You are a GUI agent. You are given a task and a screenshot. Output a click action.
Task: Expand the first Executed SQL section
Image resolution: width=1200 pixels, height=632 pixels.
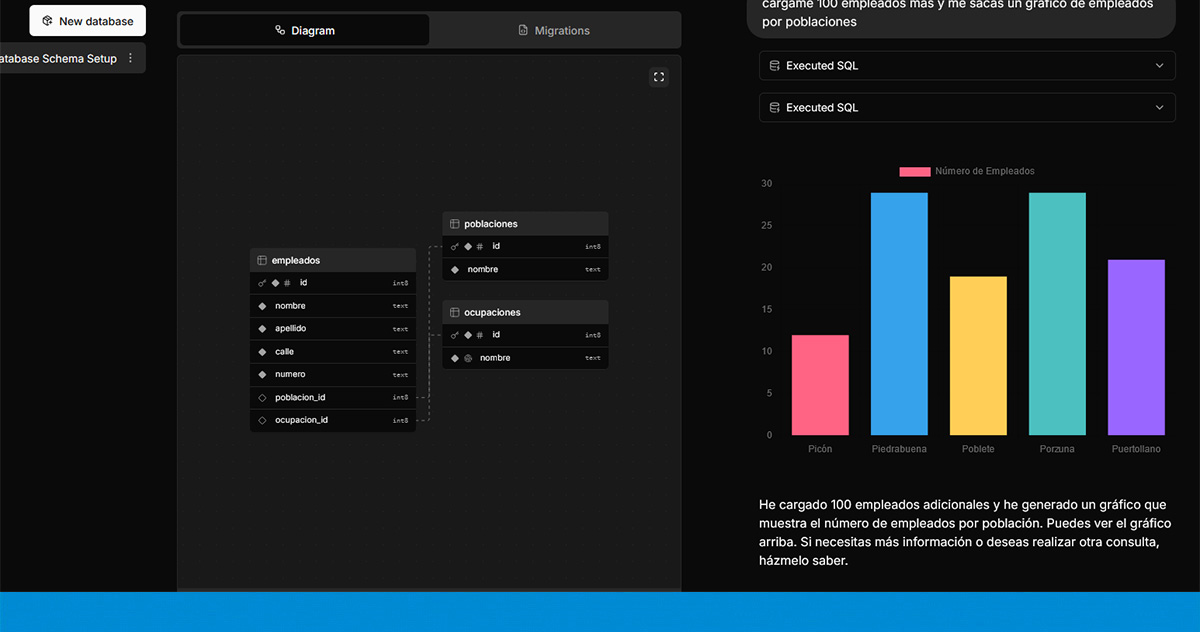tap(1159, 66)
